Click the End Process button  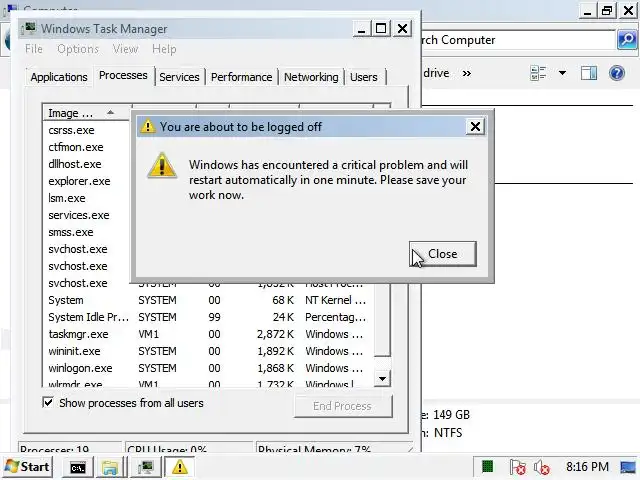coord(342,406)
